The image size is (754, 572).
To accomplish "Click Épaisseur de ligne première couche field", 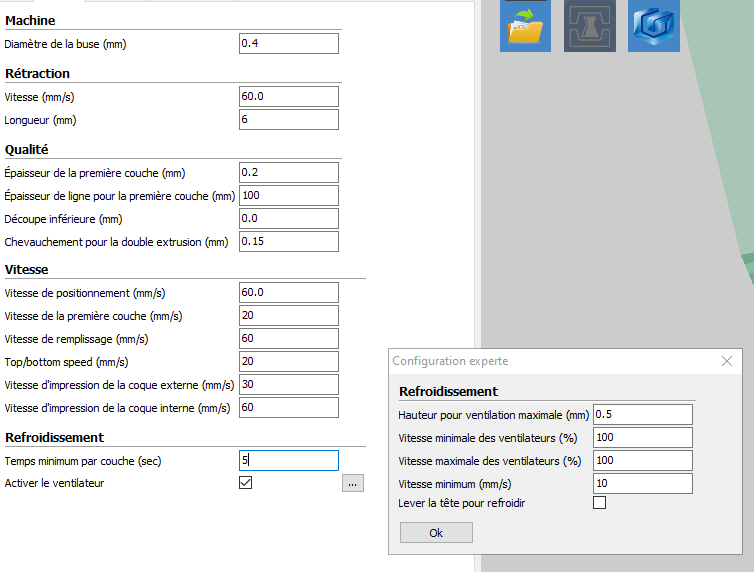I will (289, 195).
